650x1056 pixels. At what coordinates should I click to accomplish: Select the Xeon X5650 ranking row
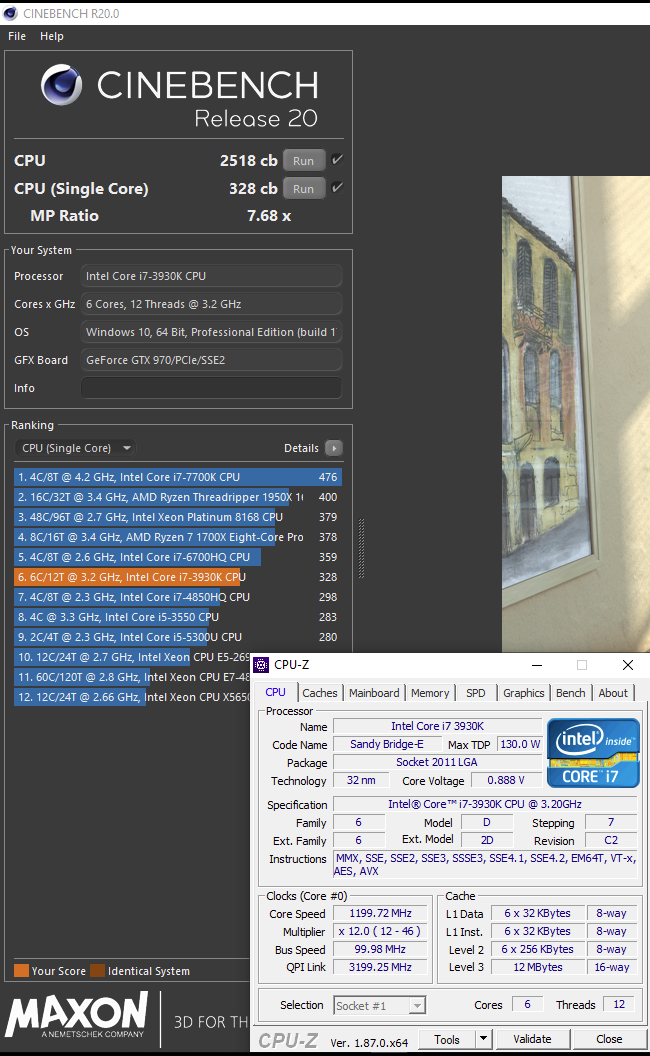(132, 697)
